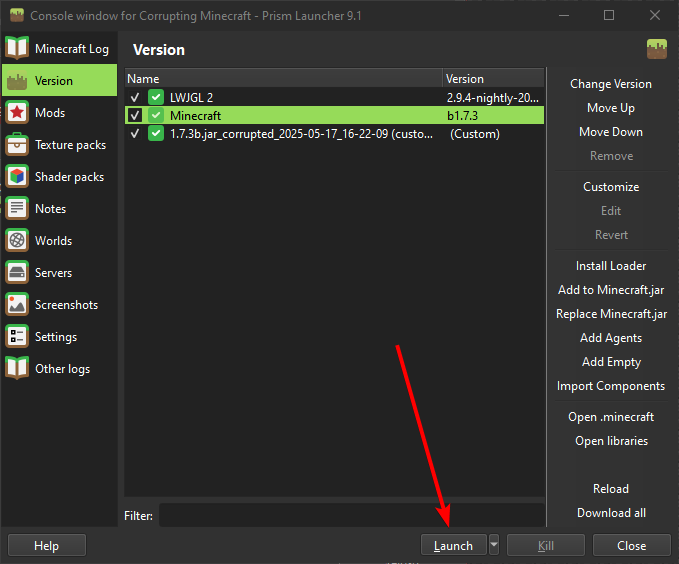Open the Notes page icon

click(17, 208)
